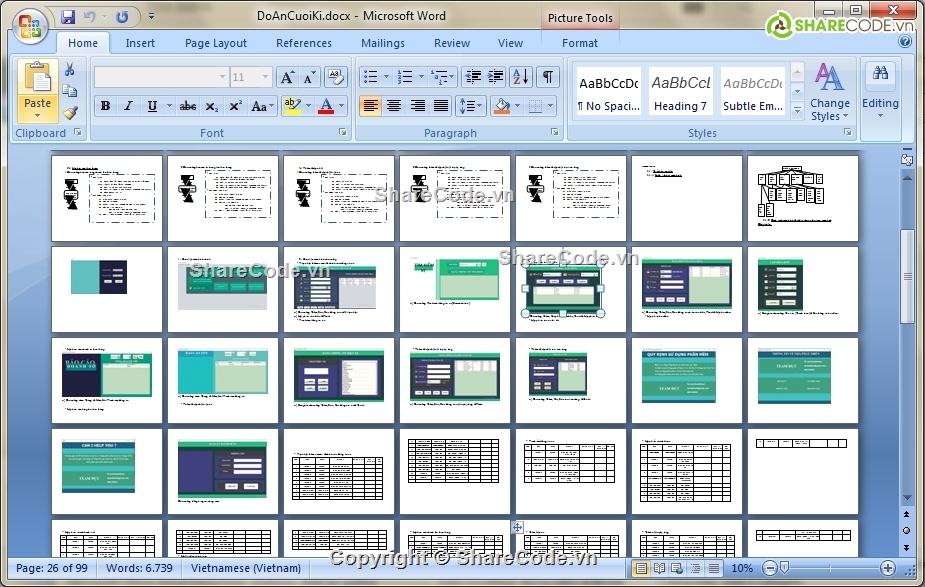Expand the Paste options arrow
This screenshot has height=587, width=925.
37,115
